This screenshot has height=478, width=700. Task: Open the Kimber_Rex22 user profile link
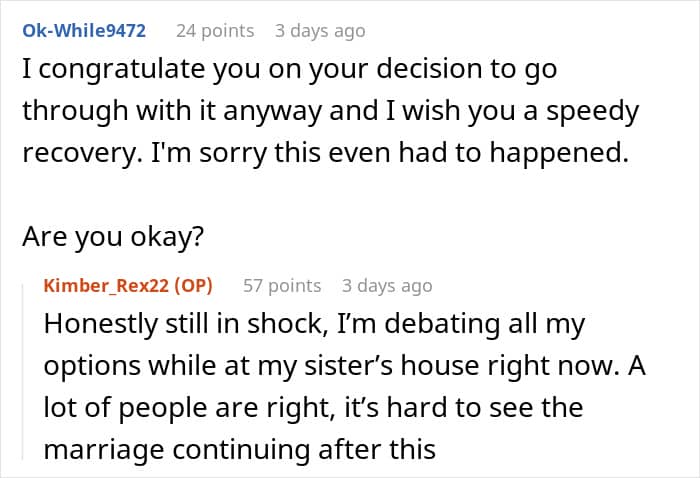(x=106, y=286)
